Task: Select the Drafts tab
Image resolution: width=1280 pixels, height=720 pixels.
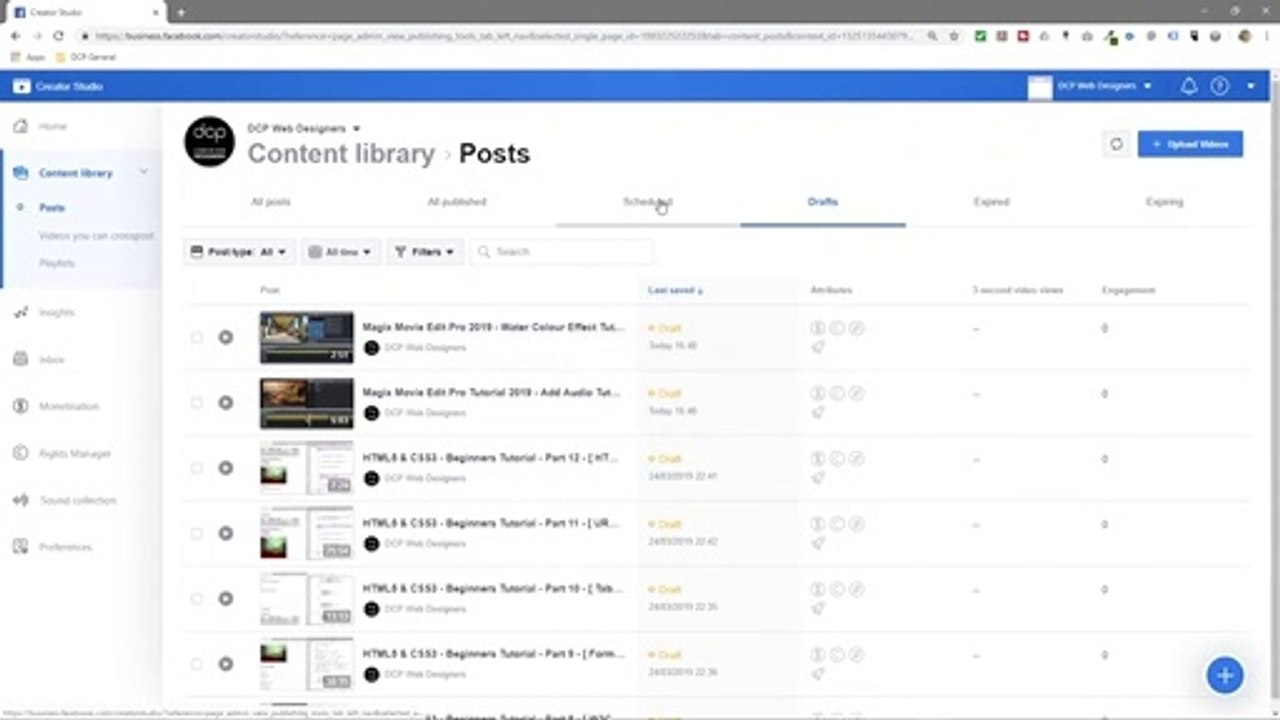Action: [x=823, y=202]
